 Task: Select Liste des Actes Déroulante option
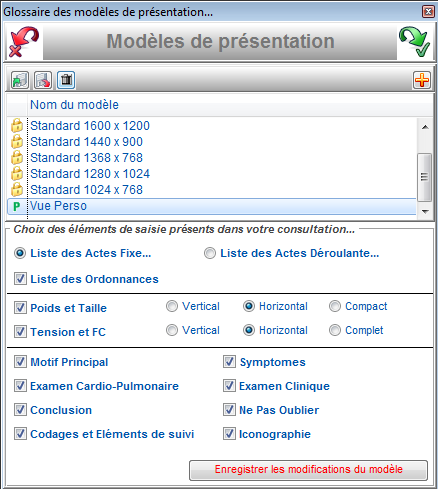210,253
